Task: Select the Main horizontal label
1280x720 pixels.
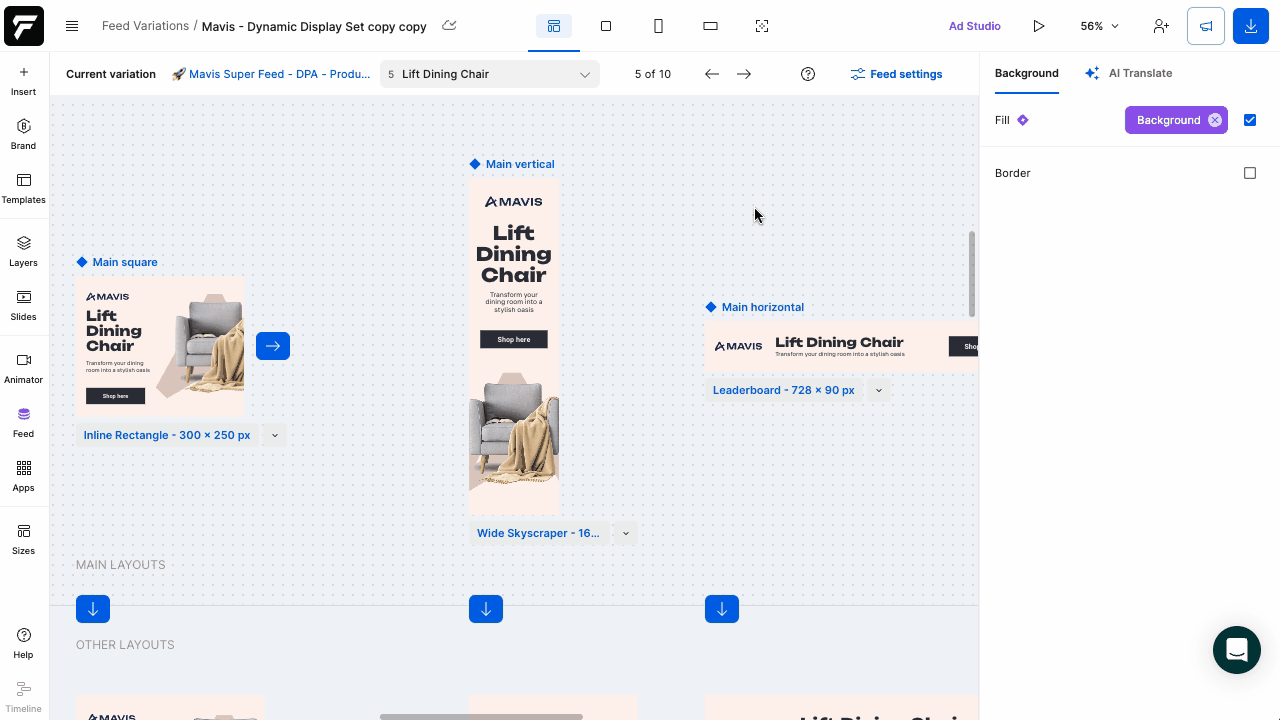Action: [x=763, y=307]
